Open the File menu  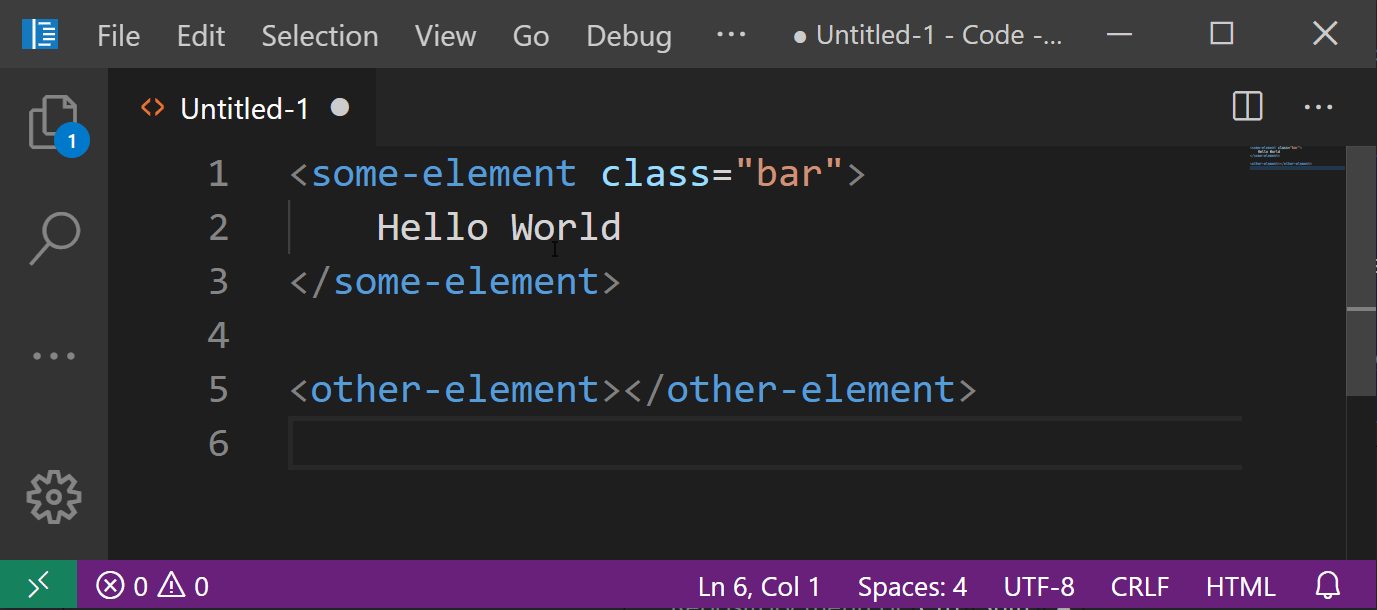118,36
